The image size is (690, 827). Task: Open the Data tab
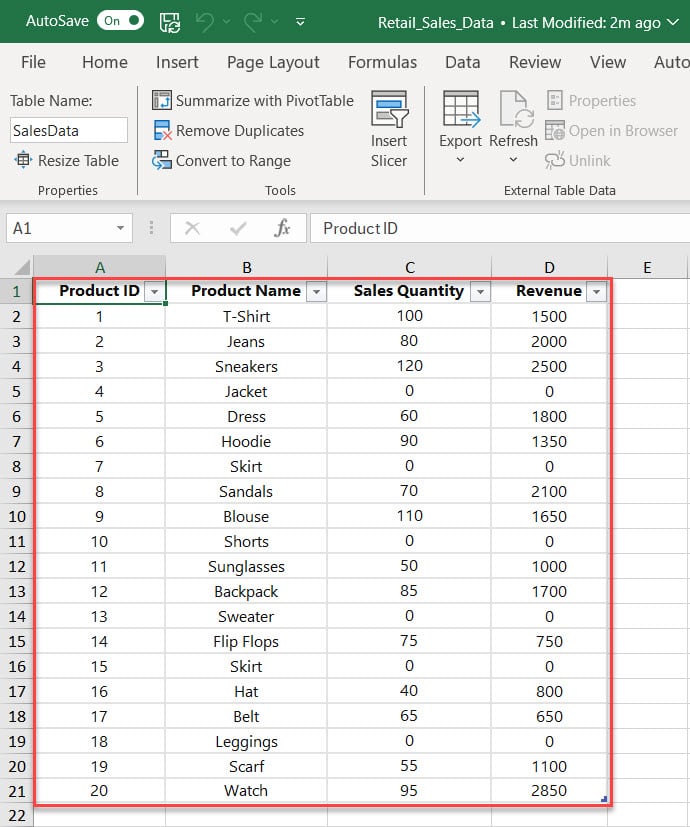pyautogui.click(x=463, y=62)
